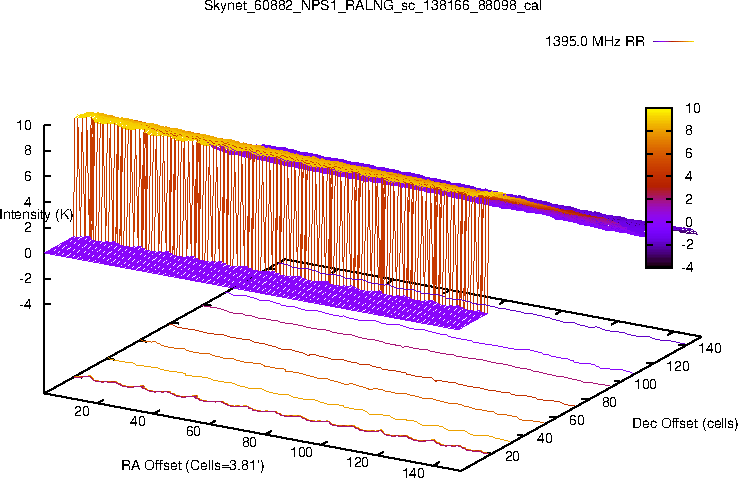Click the plot title Skynet_60882_NPS1_RALNG_sc_138166_88098_cal
738x478 pixels.
point(372,6)
